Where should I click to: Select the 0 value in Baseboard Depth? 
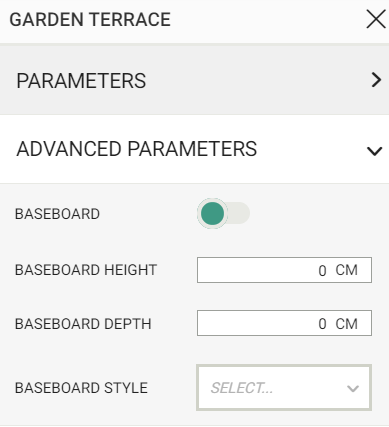[x=322, y=324]
